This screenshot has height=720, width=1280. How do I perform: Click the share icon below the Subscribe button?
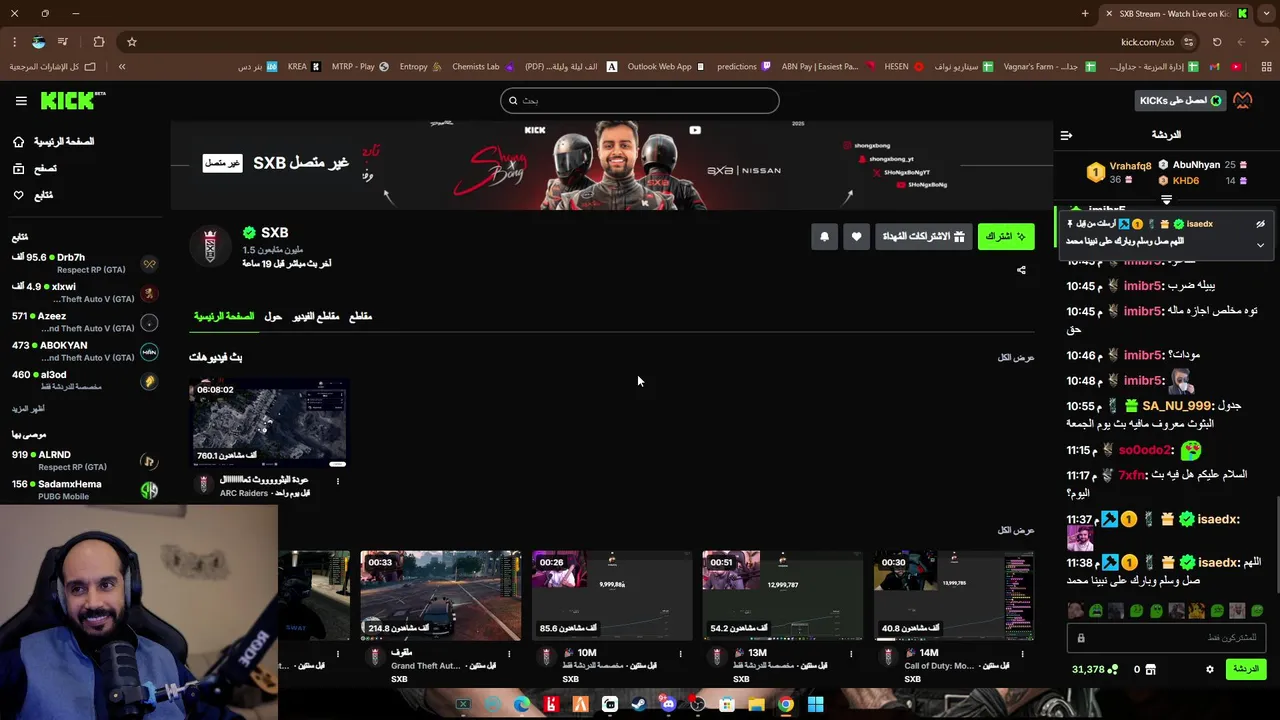(1021, 270)
